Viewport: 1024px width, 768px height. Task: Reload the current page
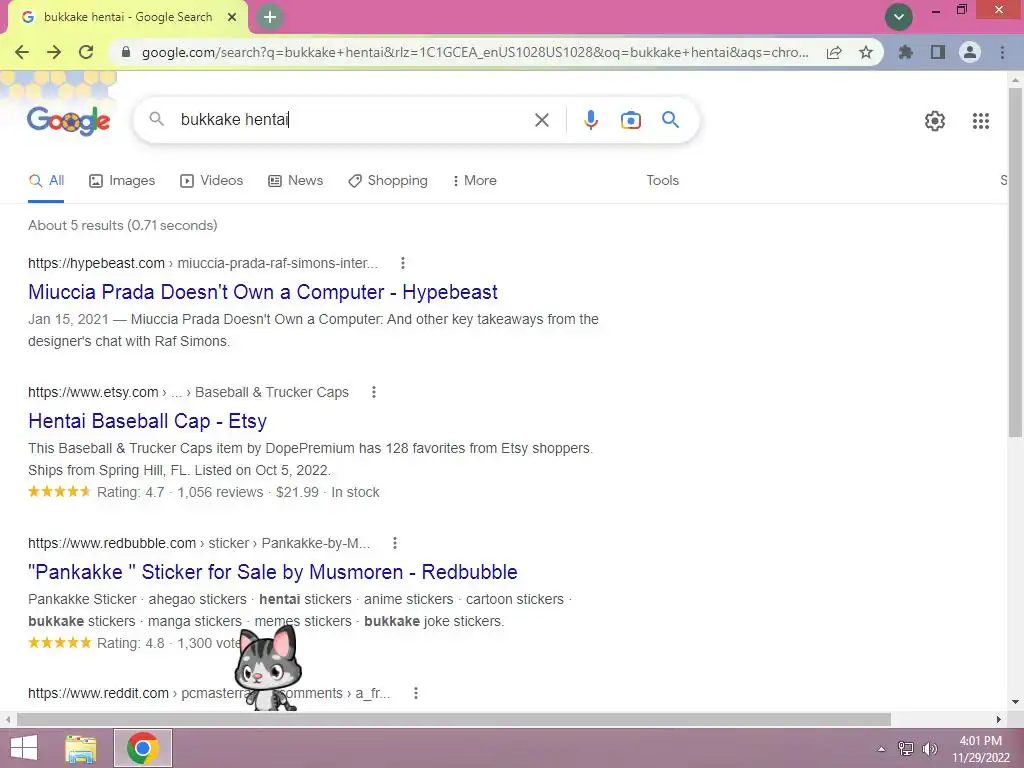click(86, 52)
